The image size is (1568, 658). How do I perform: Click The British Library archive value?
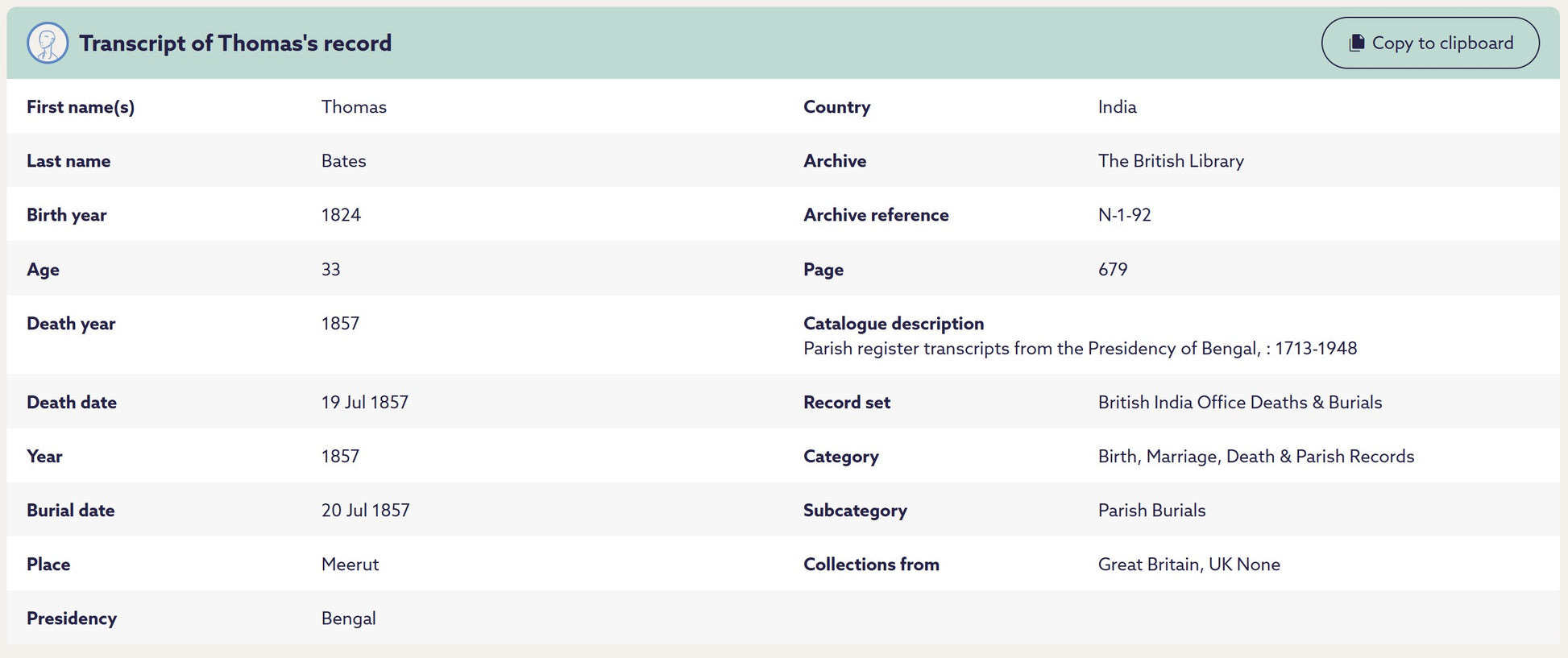(x=1170, y=161)
